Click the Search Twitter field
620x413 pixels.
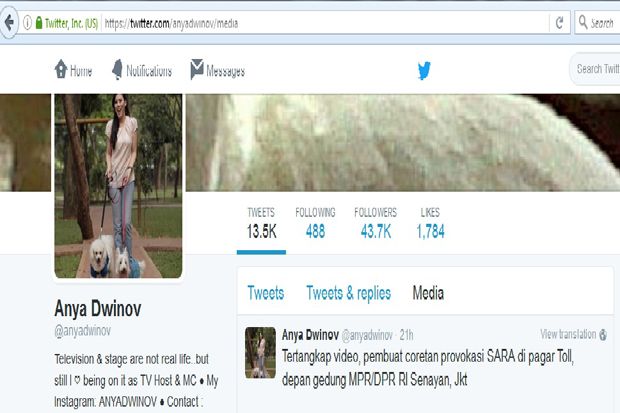tap(595, 69)
